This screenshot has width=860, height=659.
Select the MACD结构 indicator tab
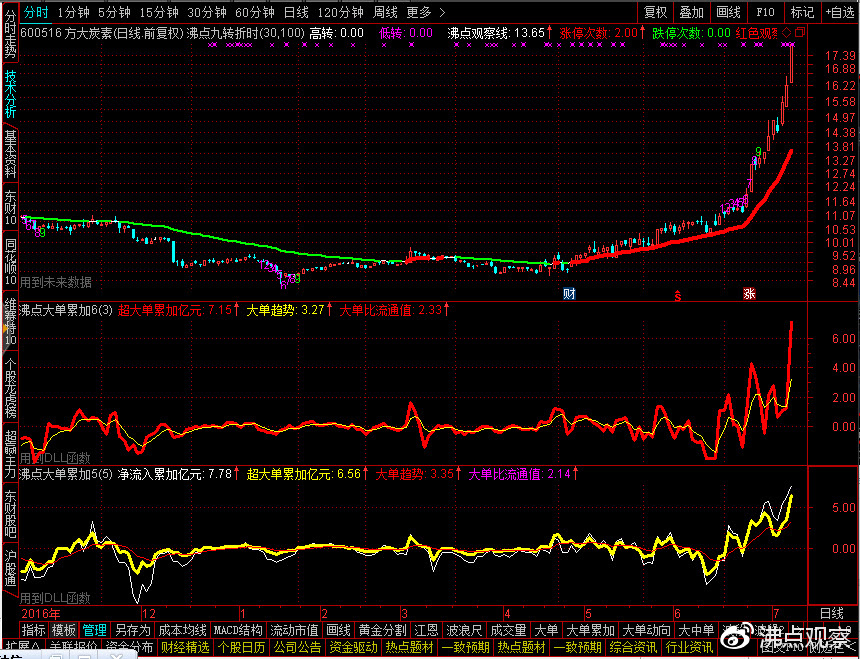tap(238, 630)
